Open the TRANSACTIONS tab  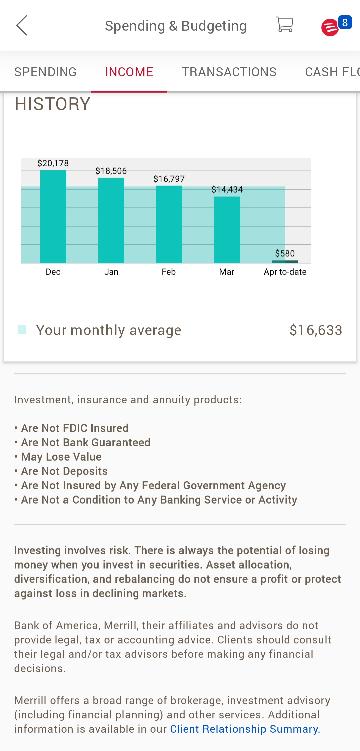(x=229, y=72)
